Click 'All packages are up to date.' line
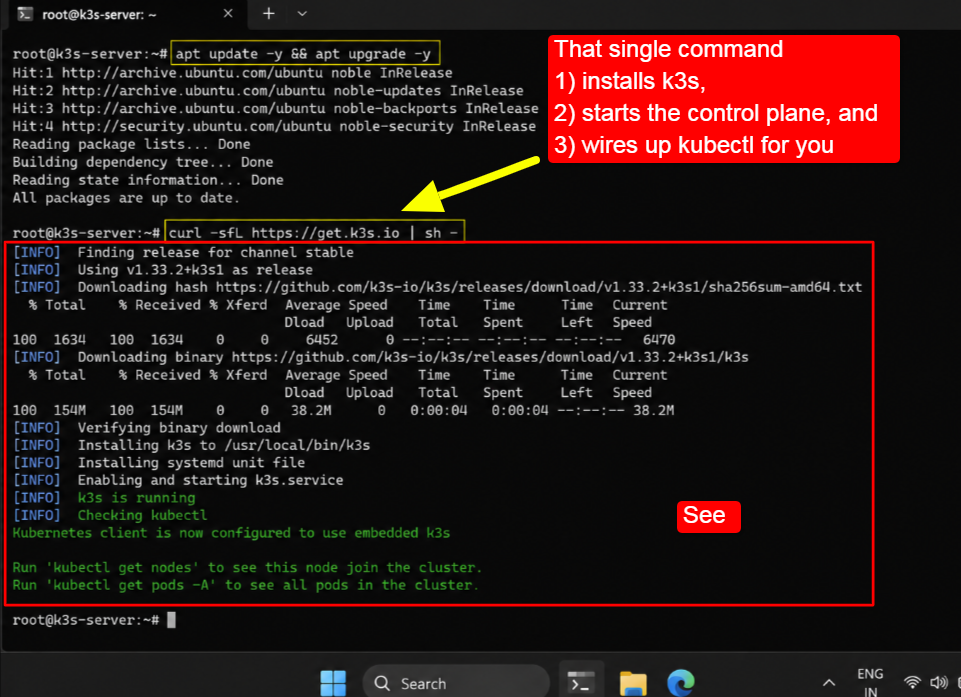The image size is (961, 697). (x=126, y=198)
